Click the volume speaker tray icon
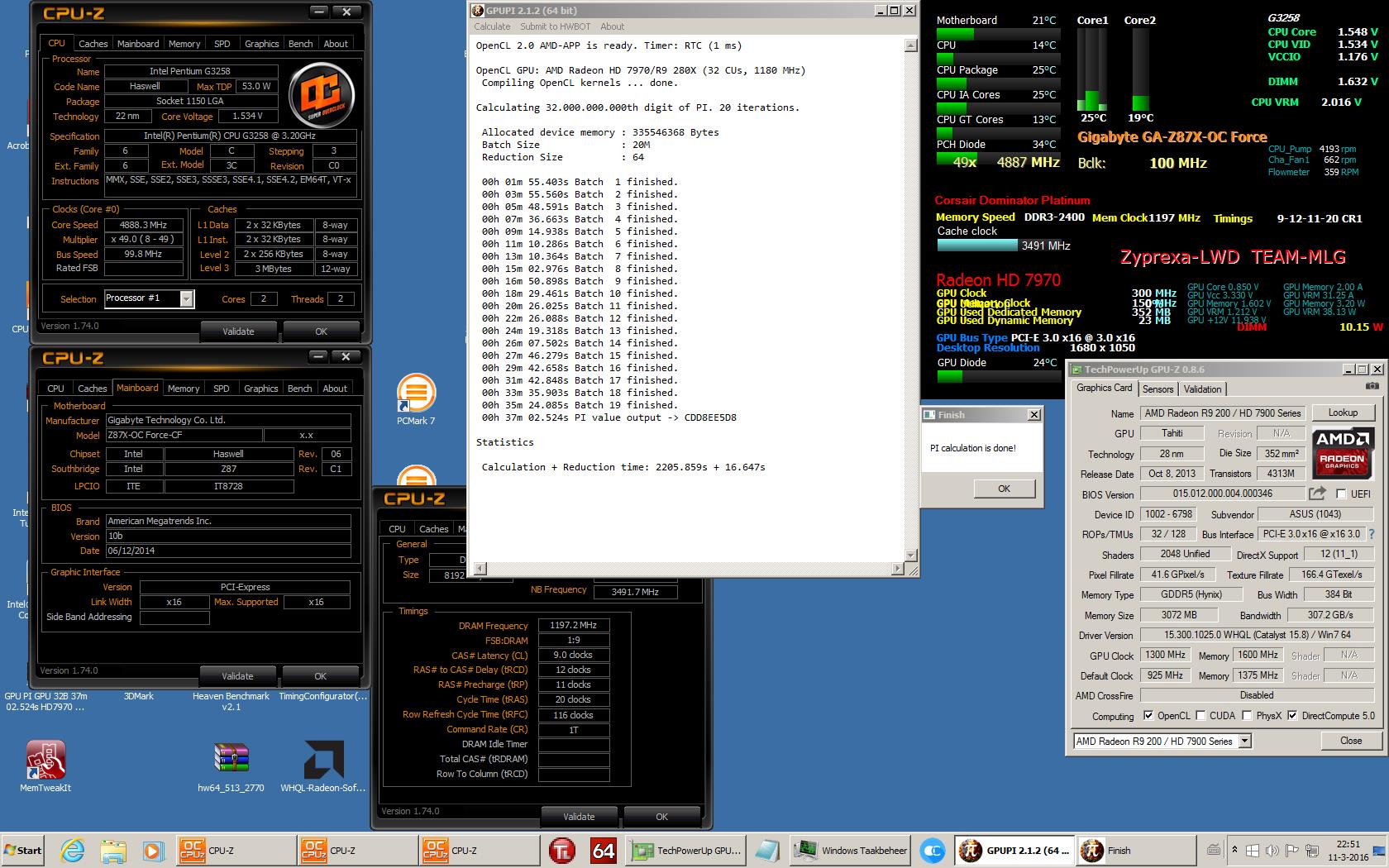This screenshot has width=1389, height=868. 1272,850
